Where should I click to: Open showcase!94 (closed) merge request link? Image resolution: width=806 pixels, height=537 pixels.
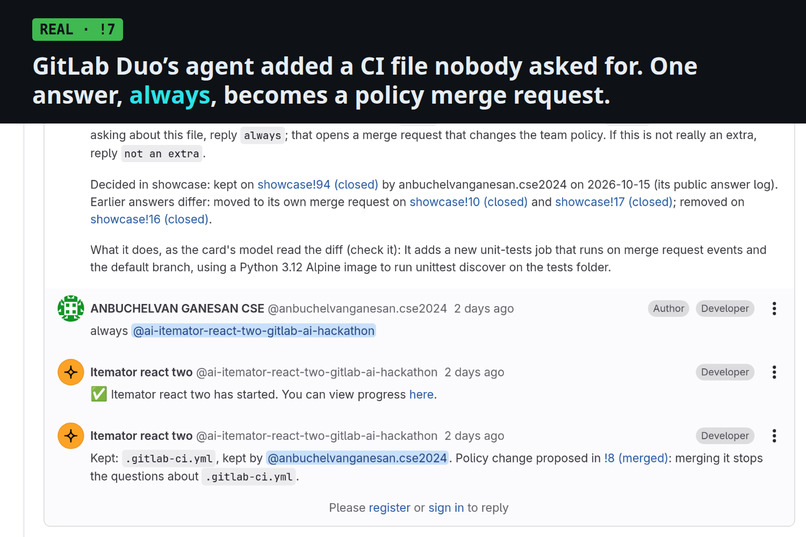318,184
